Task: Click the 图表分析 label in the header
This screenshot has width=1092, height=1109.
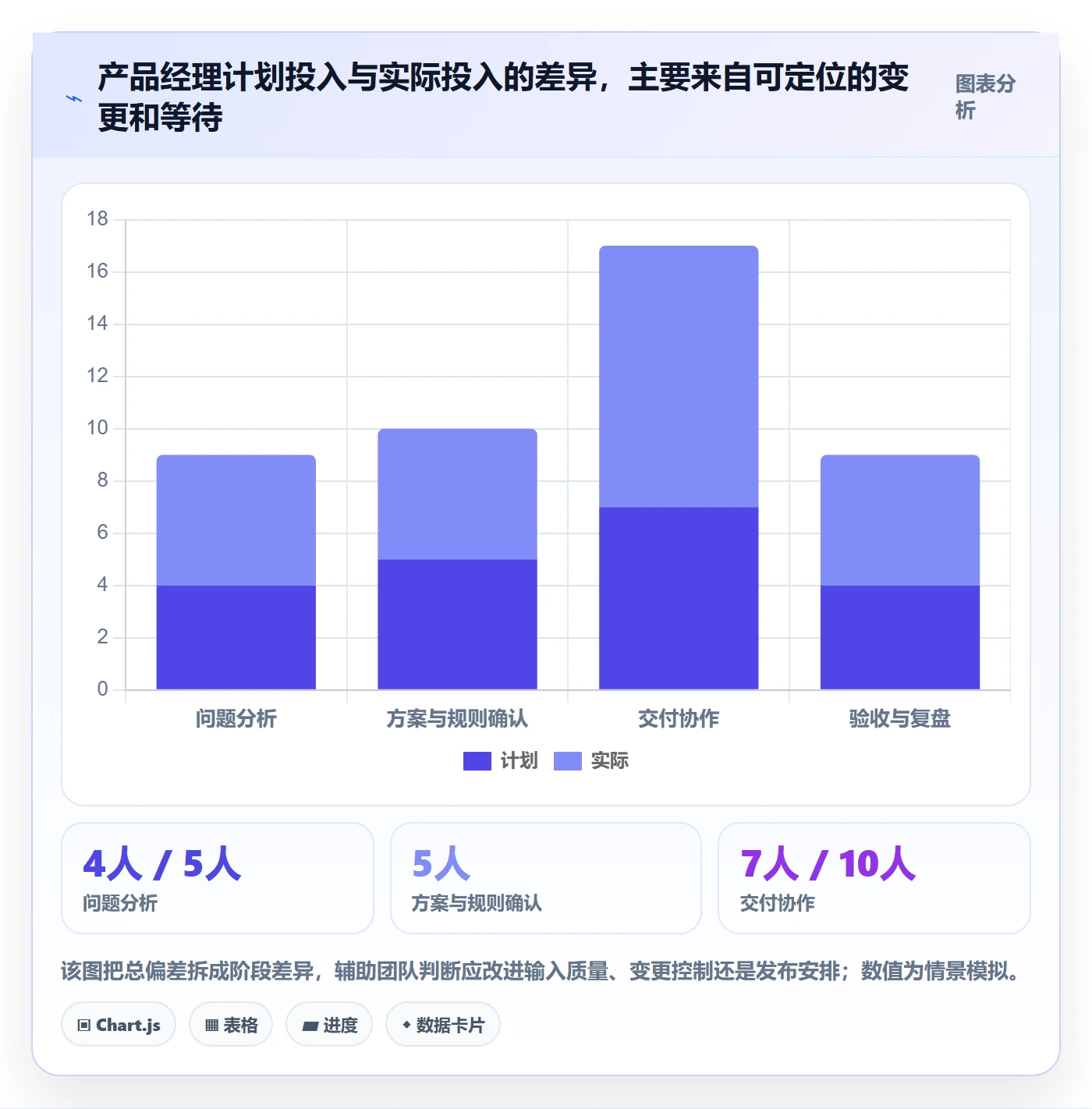Action: [985, 97]
